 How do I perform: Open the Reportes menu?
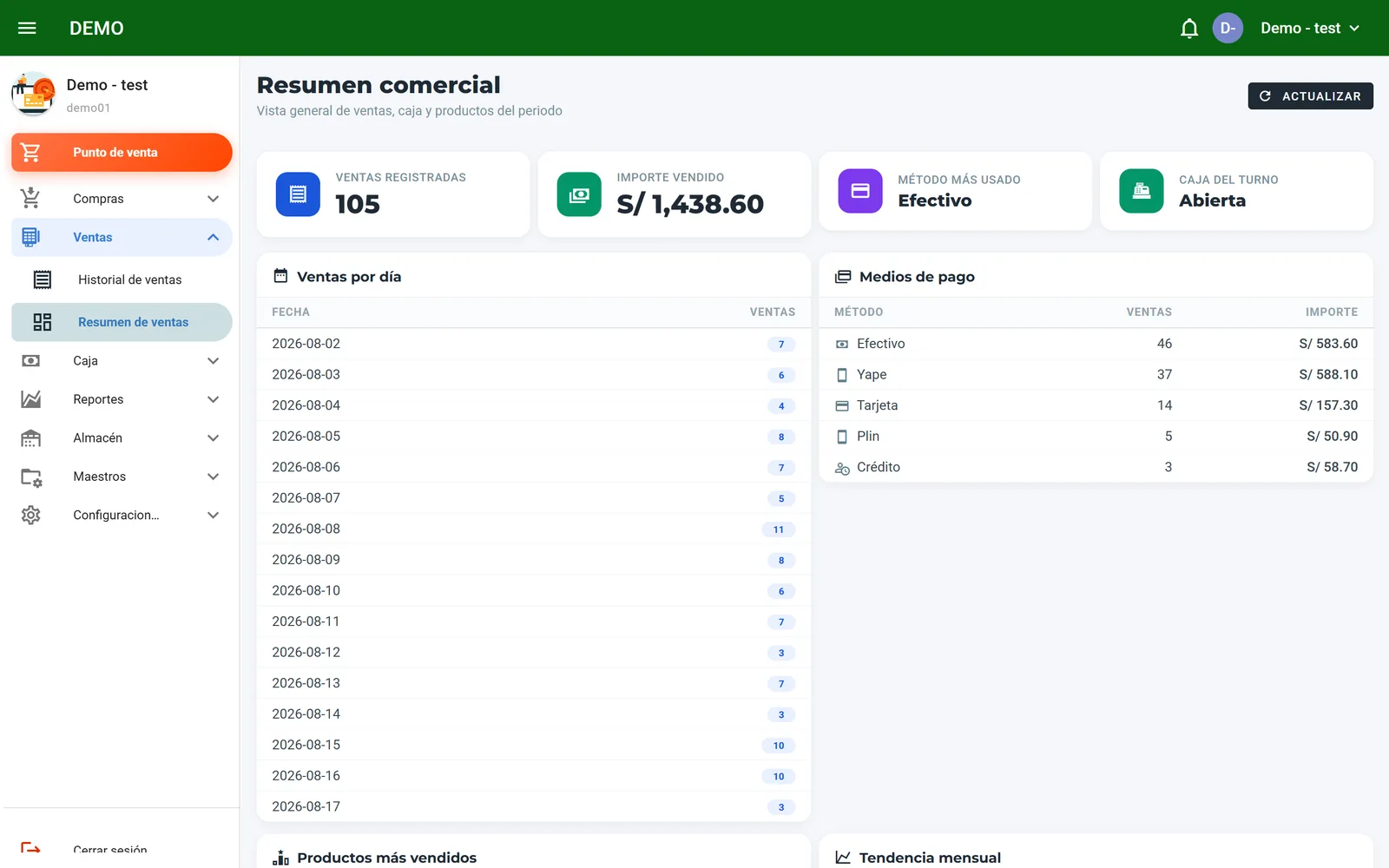point(122,399)
